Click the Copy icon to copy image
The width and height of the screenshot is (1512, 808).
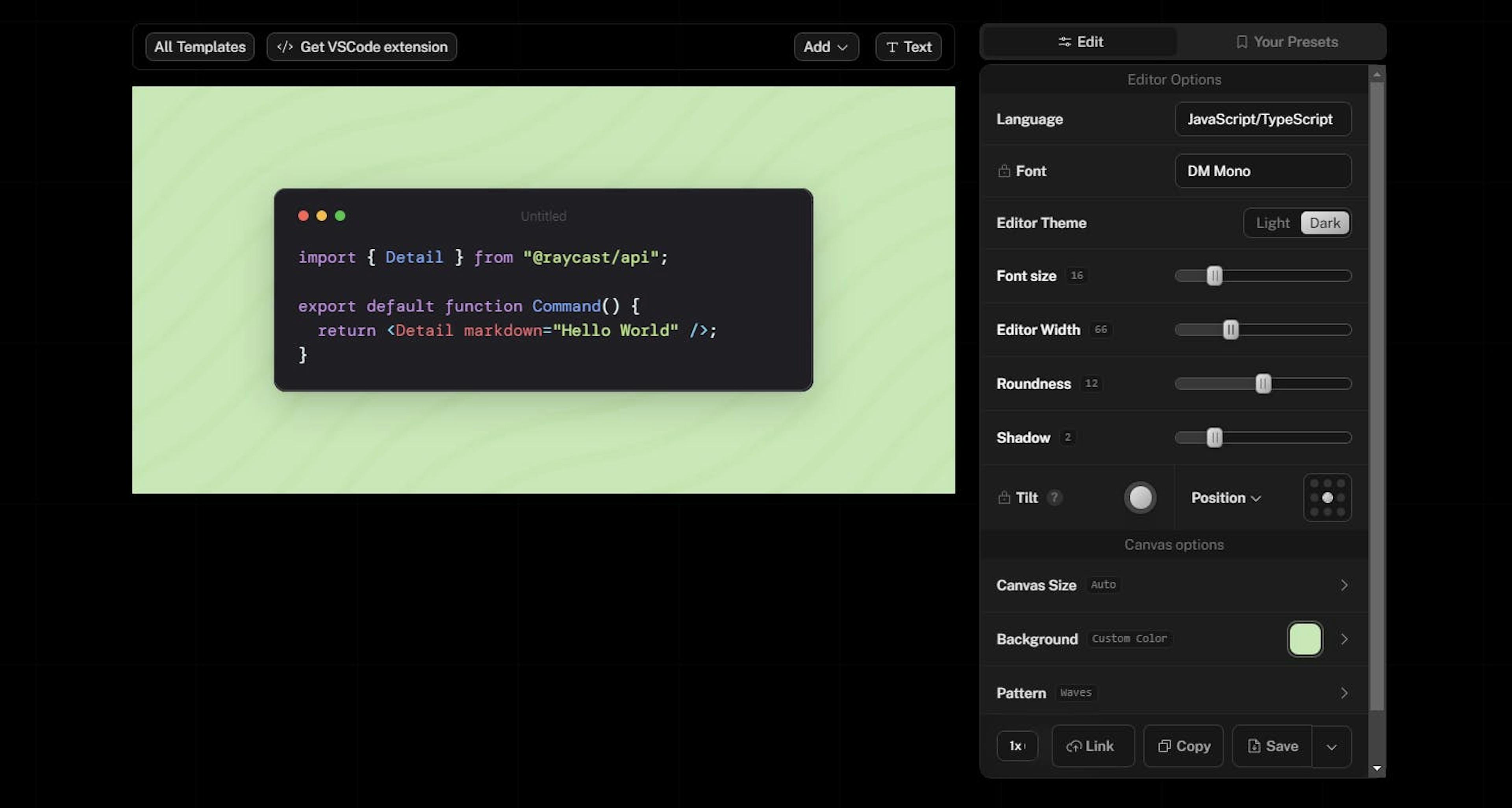(x=1184, y=746)
